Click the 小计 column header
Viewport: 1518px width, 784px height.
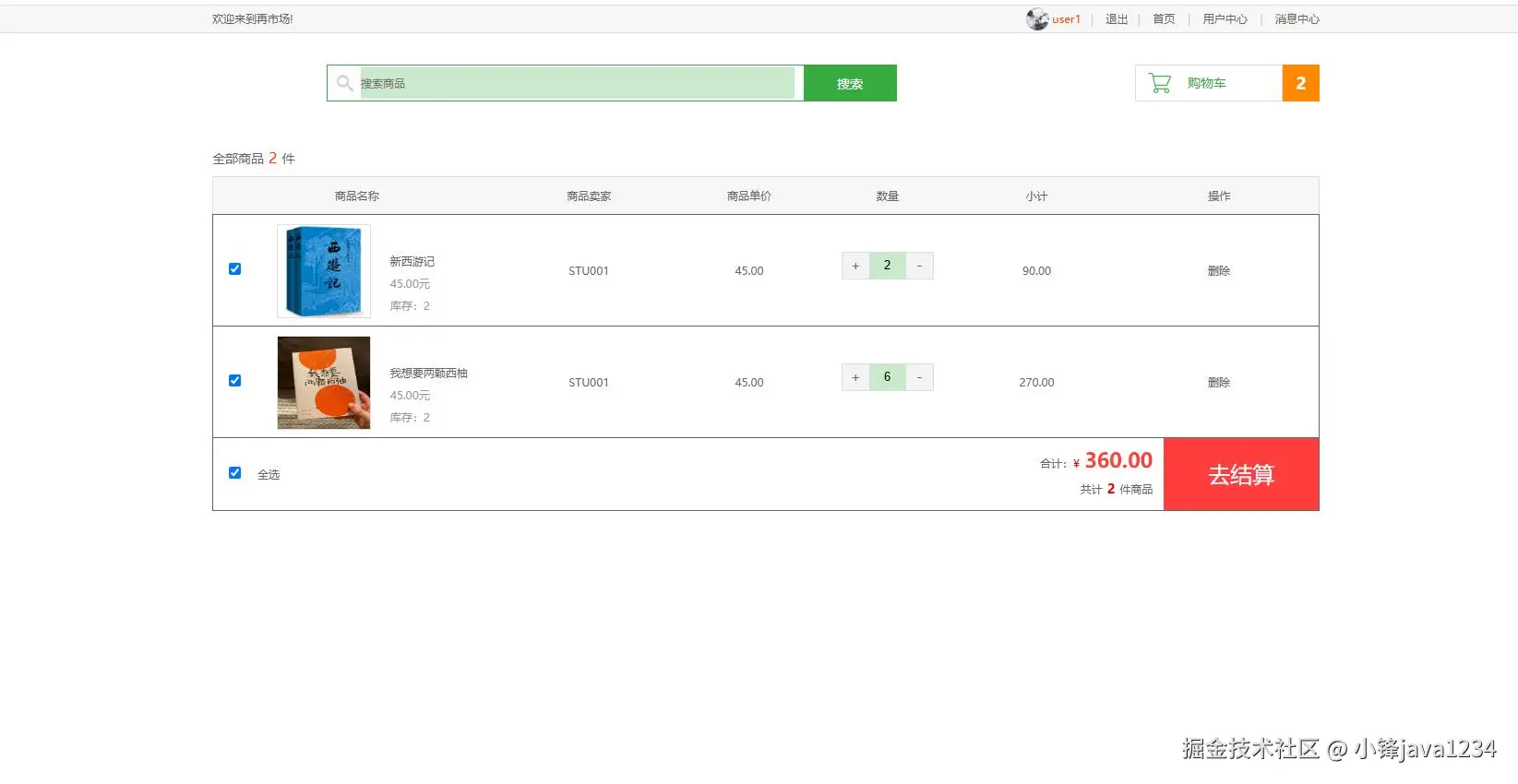(x=1036, y=196)
